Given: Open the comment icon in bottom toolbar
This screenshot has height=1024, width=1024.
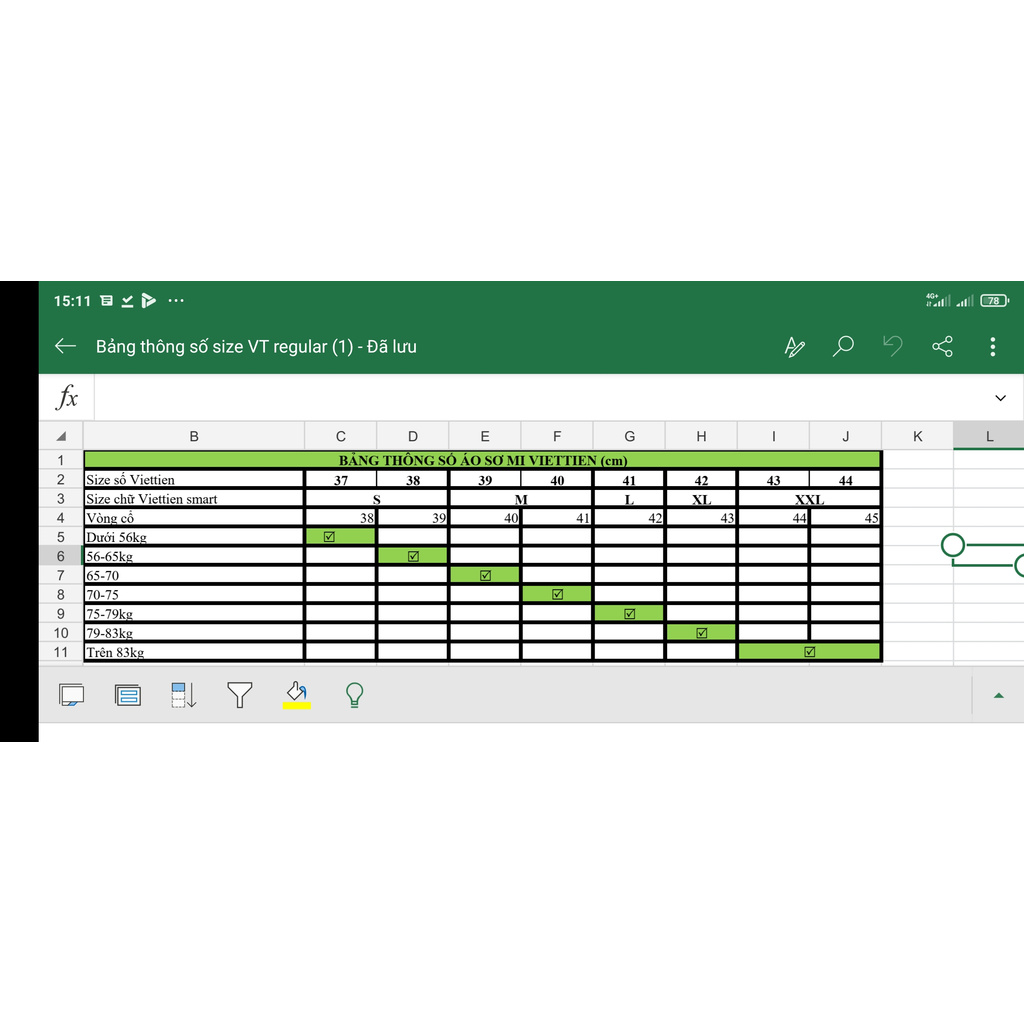Looking at the screenshot, I should coord(71,695).
